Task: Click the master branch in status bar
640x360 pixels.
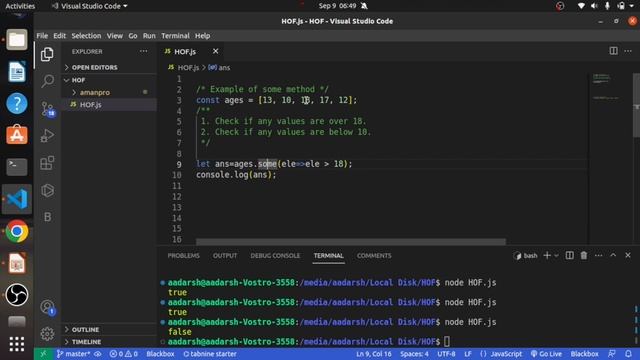Action: pos(73,354)
